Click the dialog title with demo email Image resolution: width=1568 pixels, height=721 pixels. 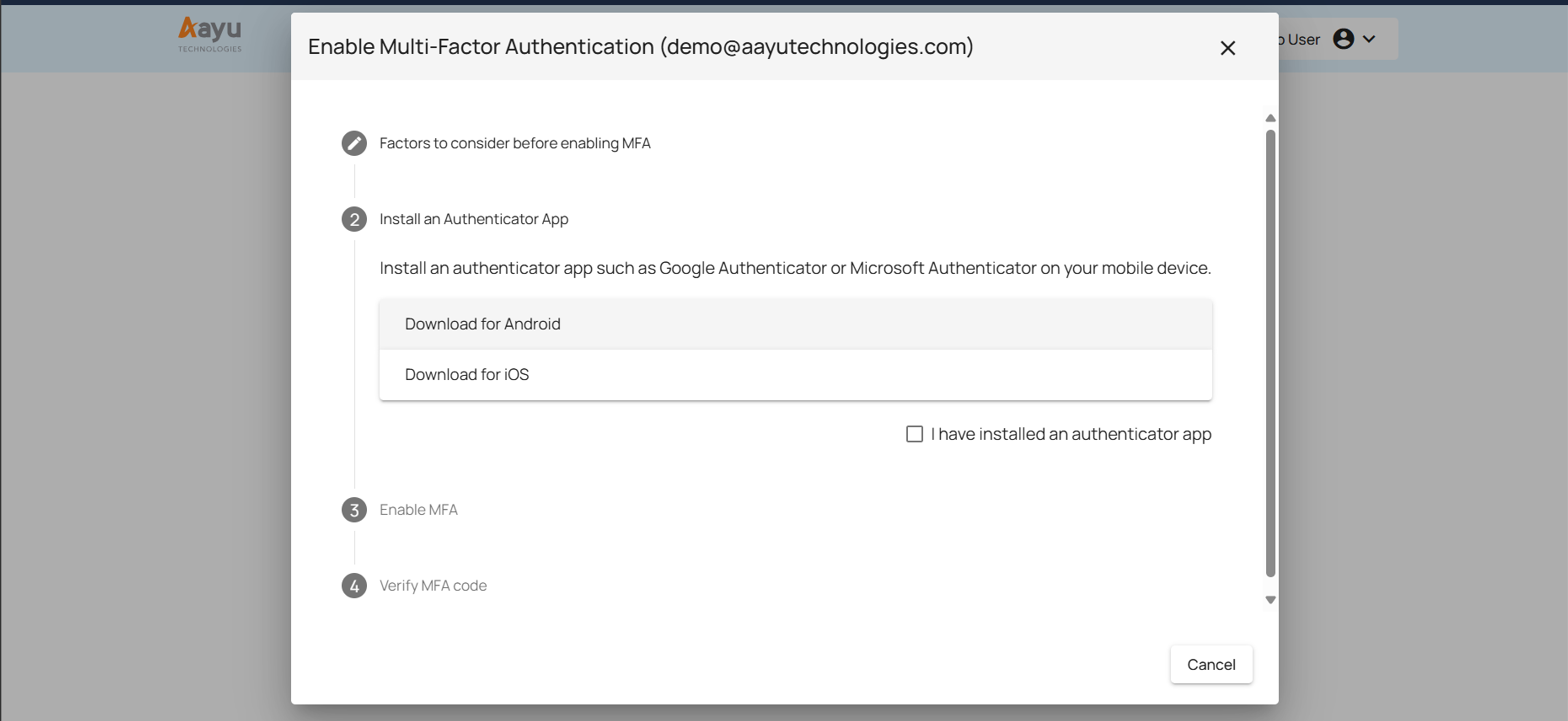[640, 46]
